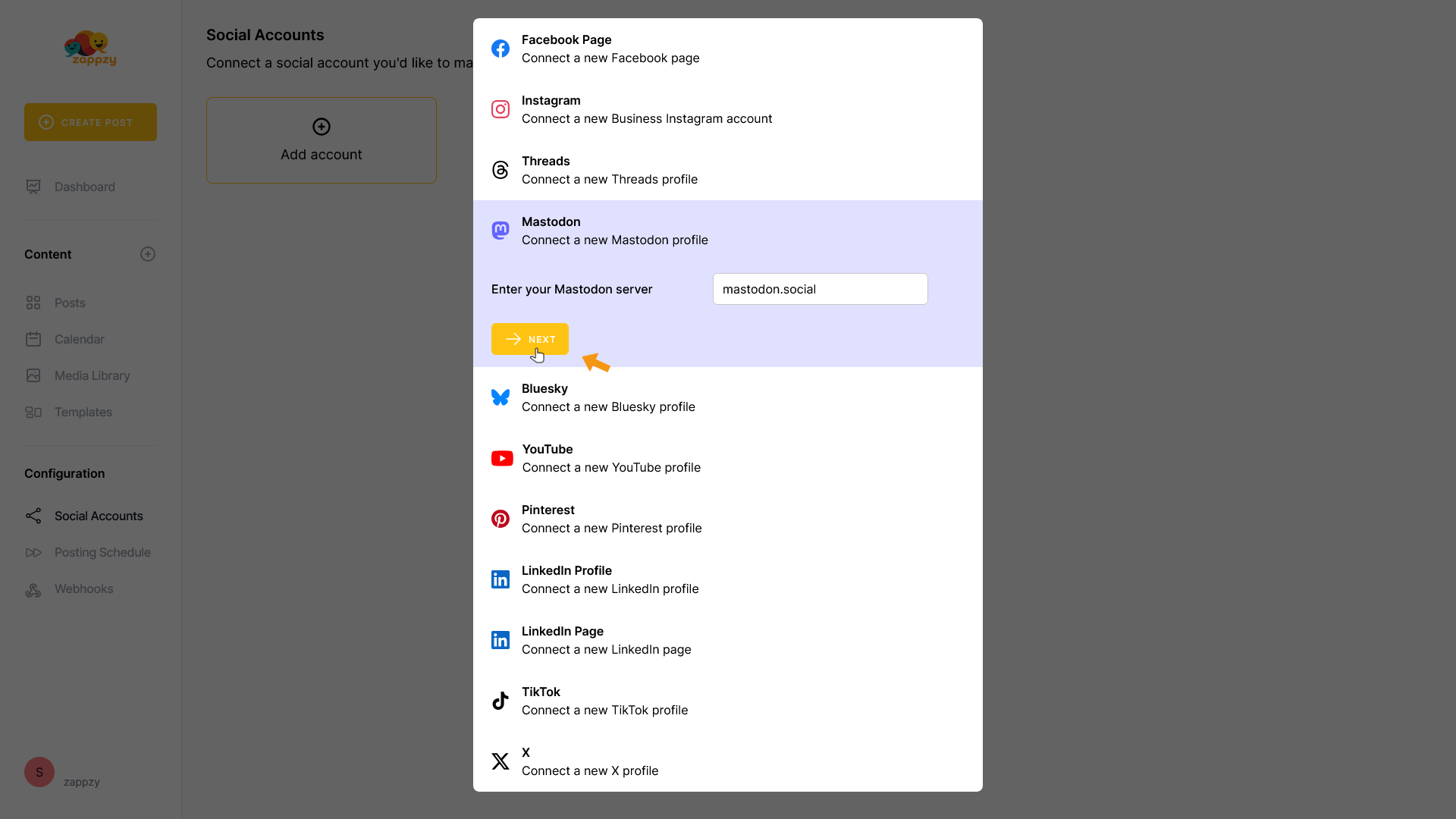
Task: Click the Facebook logo icon
Action: click(500, 49)
